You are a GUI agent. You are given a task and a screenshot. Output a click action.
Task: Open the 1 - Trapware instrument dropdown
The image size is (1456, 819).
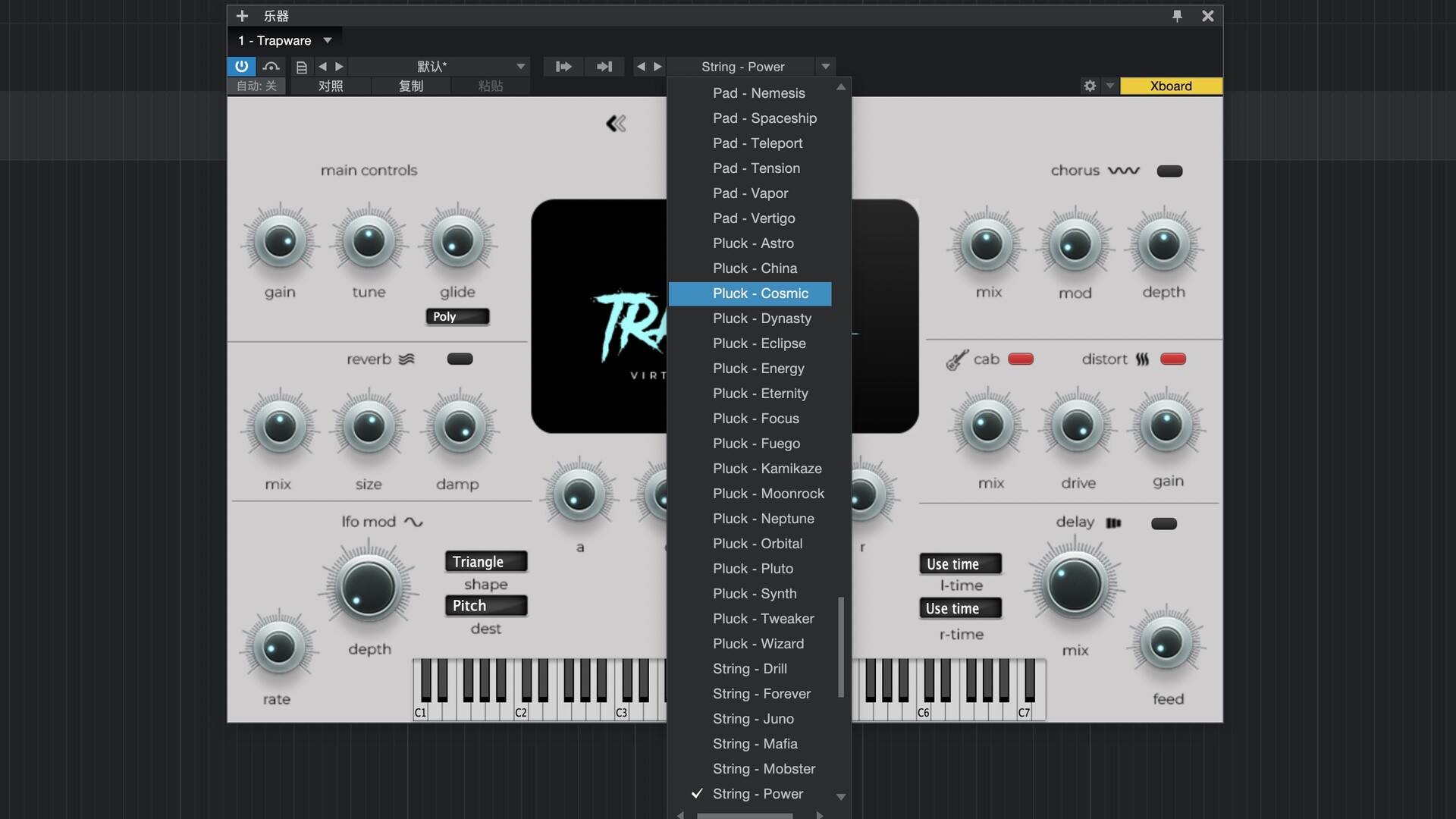click(328, 40)
